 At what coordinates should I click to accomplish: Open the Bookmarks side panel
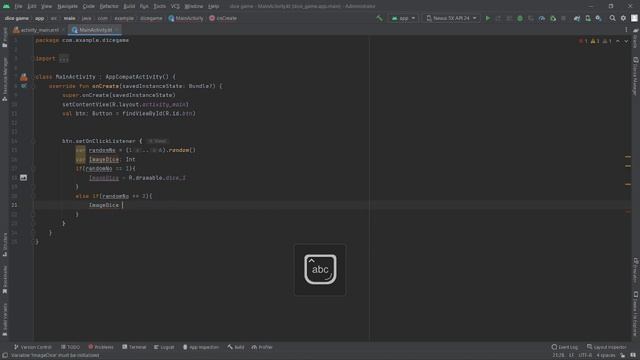click(4, 280)
